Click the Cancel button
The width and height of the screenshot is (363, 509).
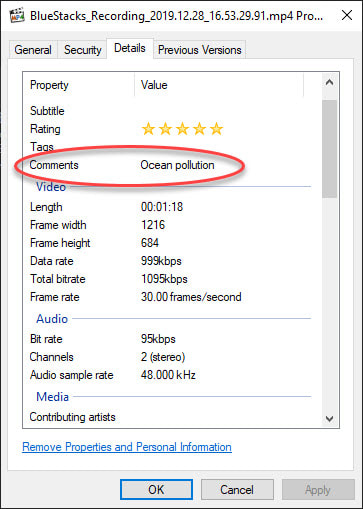(237, 490)
